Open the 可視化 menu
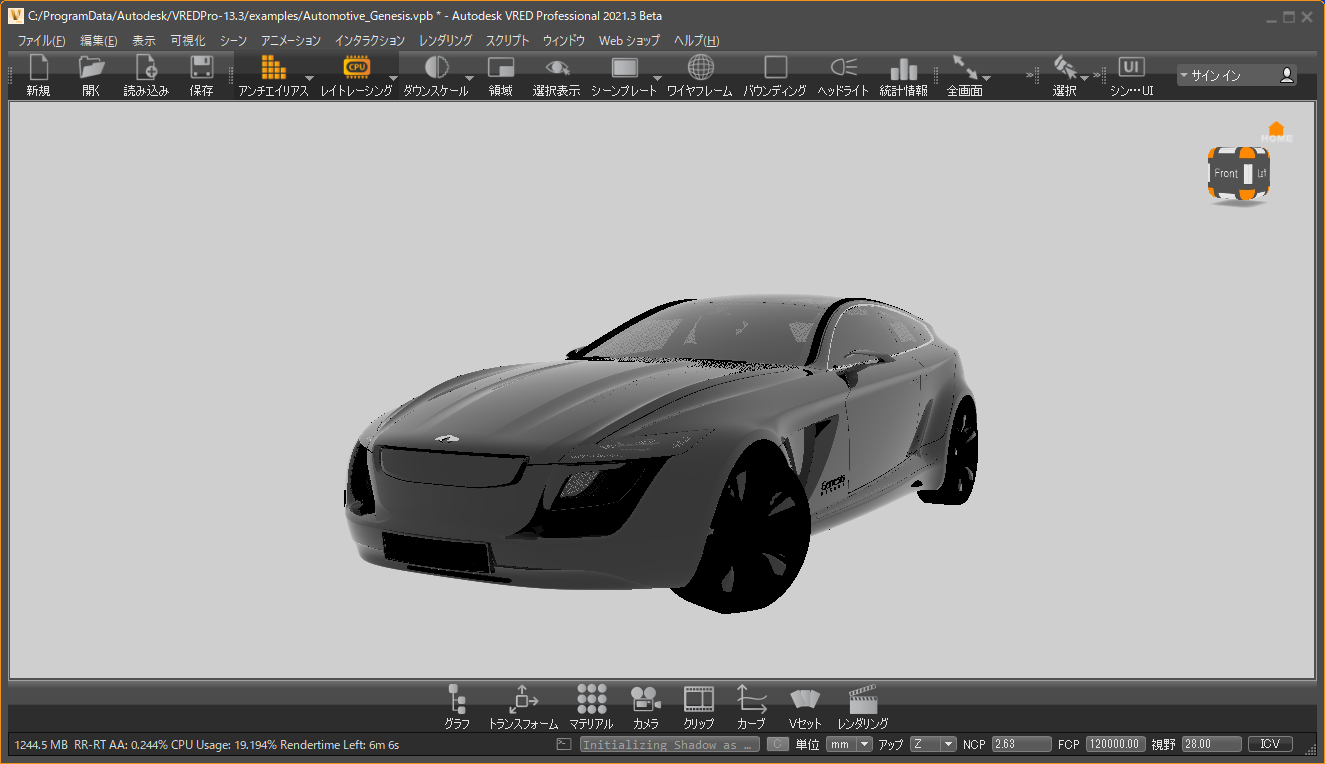Viewport: 1325px width, 764px height. (187, 41)
